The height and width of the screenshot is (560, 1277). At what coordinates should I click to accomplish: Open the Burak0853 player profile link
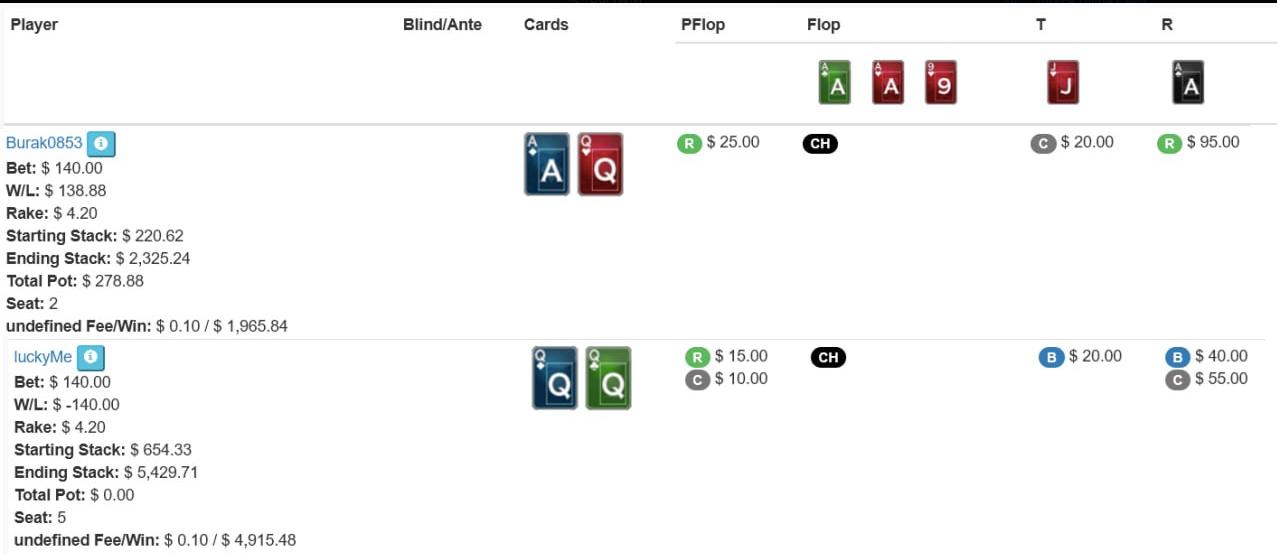coord(44,143)
